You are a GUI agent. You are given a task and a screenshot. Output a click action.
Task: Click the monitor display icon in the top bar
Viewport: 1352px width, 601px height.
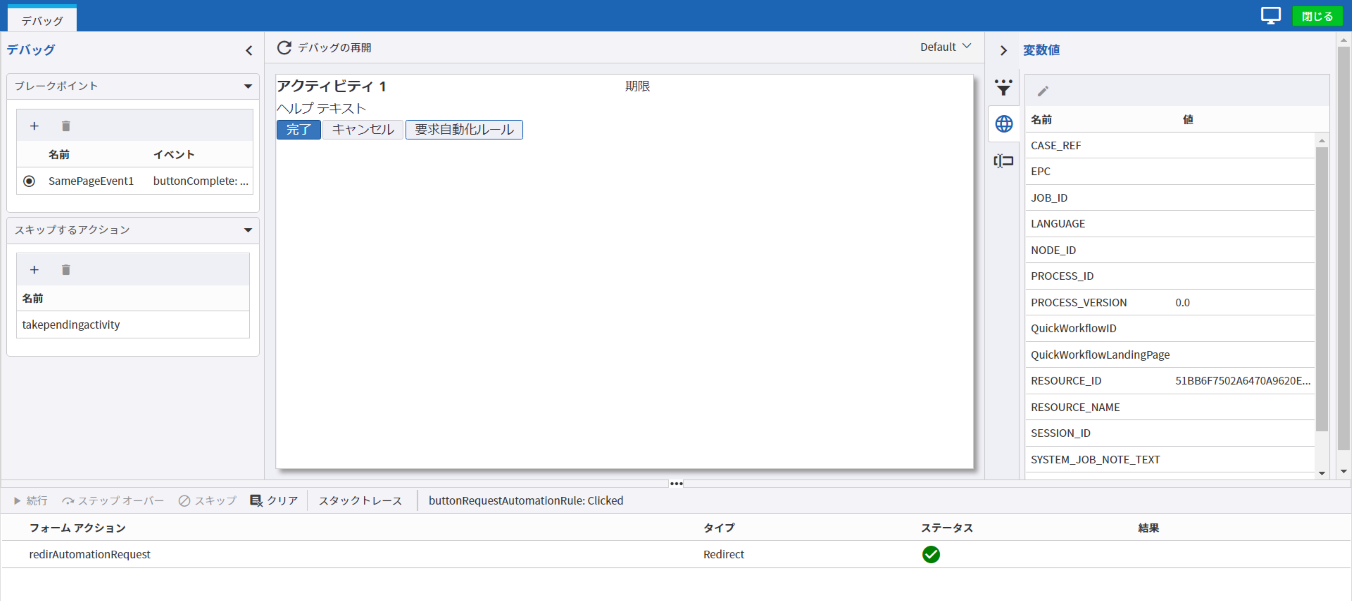pyautogui.click(x=1271, y=15)
